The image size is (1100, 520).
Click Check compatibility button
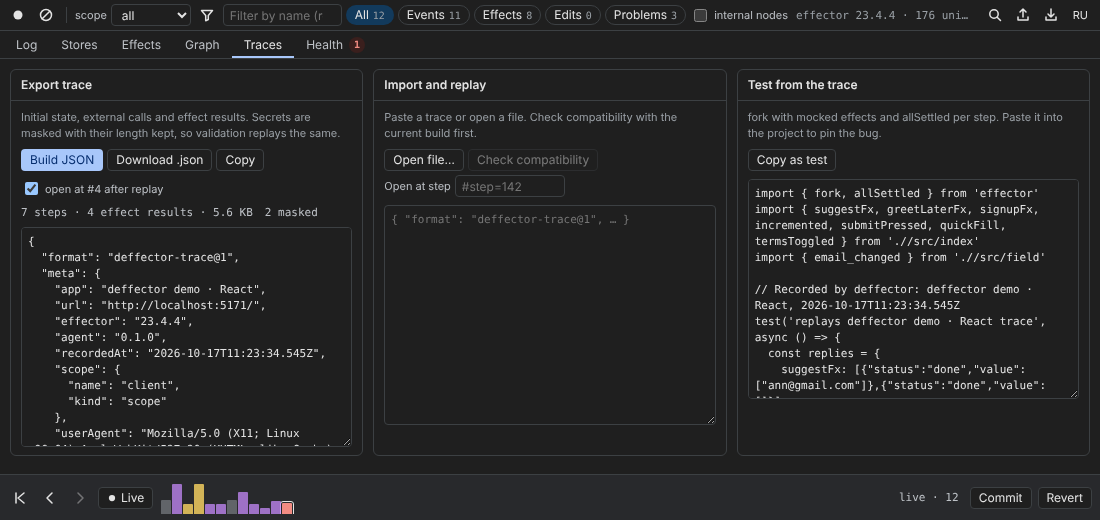point(532,160)
